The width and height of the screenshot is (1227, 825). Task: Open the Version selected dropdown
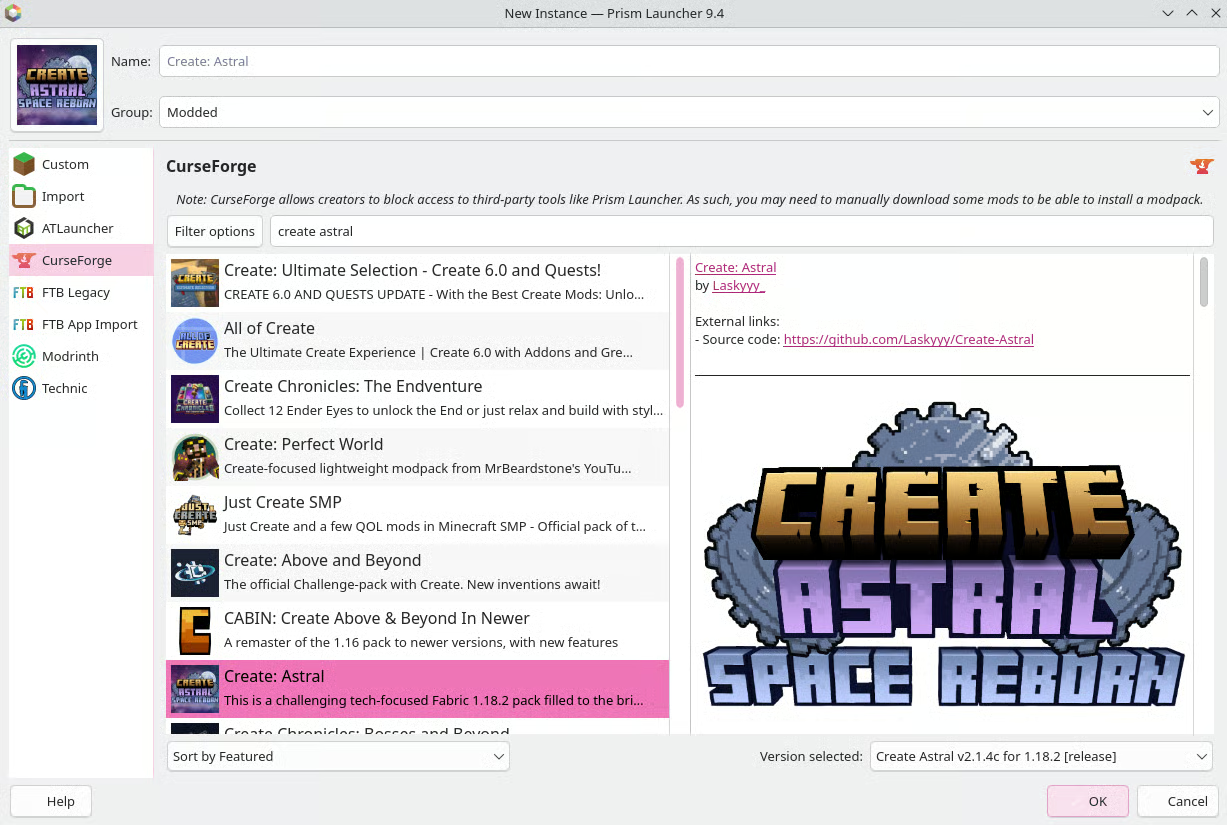pyautogui.click(x=1040, y=756)
